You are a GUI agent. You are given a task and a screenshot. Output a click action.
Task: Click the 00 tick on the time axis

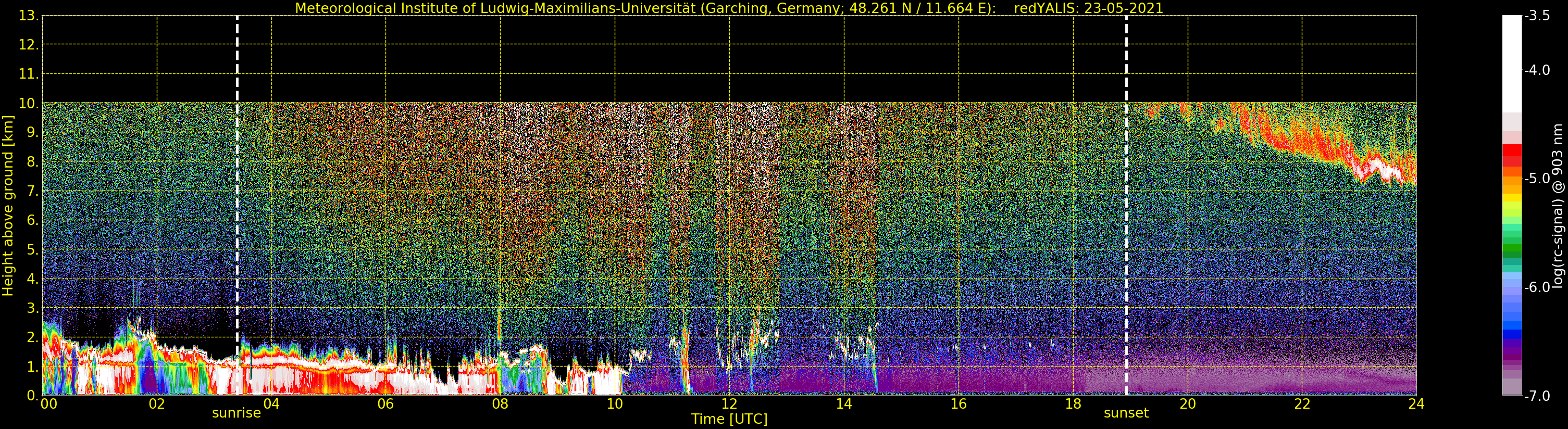(48, 404)
